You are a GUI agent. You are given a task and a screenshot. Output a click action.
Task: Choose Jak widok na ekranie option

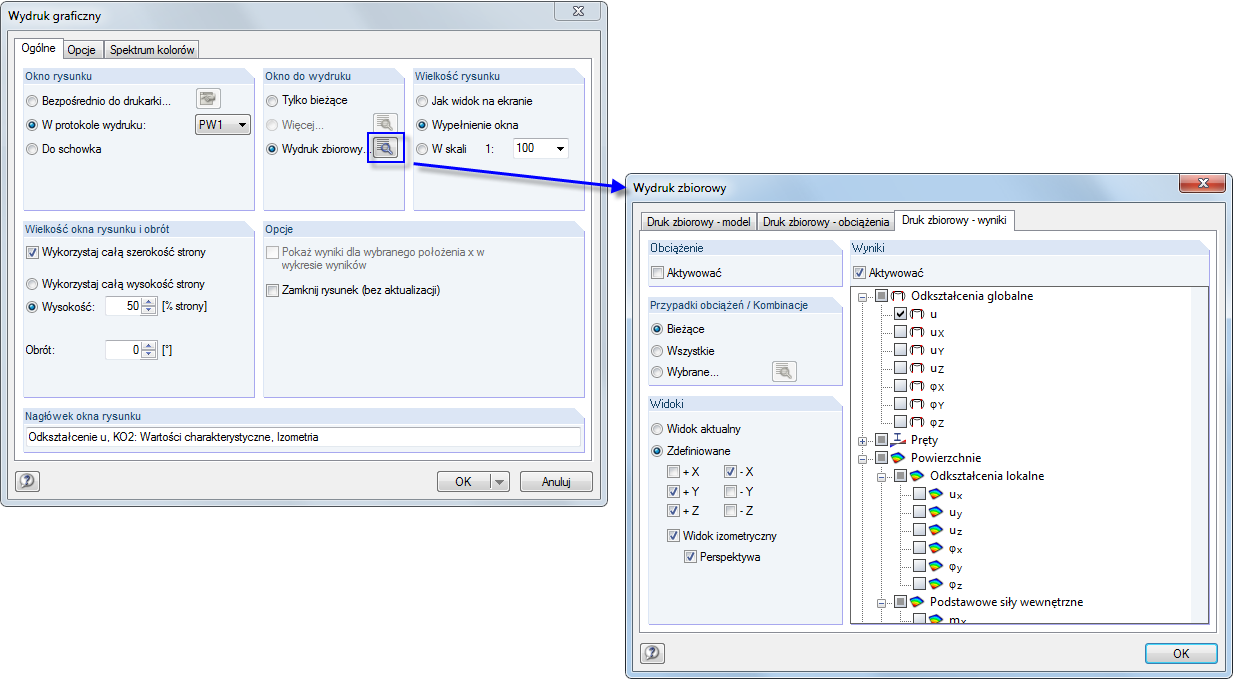(423, 101)
